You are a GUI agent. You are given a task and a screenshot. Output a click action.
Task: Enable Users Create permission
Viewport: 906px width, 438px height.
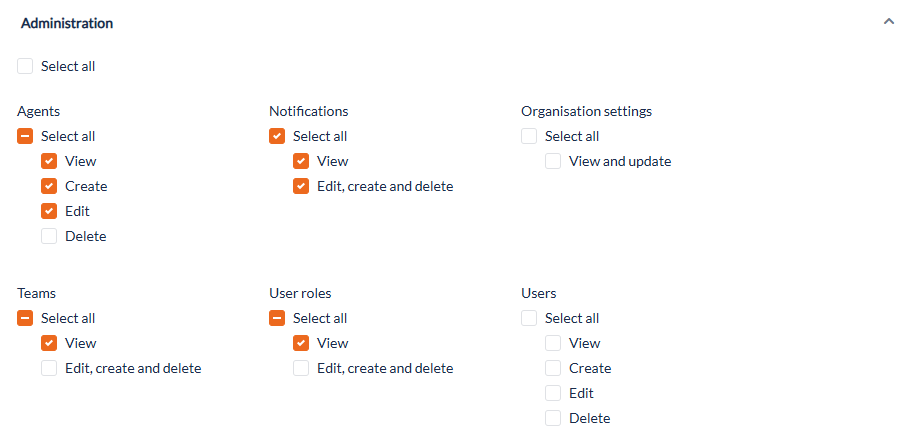[x=554, y=368]
